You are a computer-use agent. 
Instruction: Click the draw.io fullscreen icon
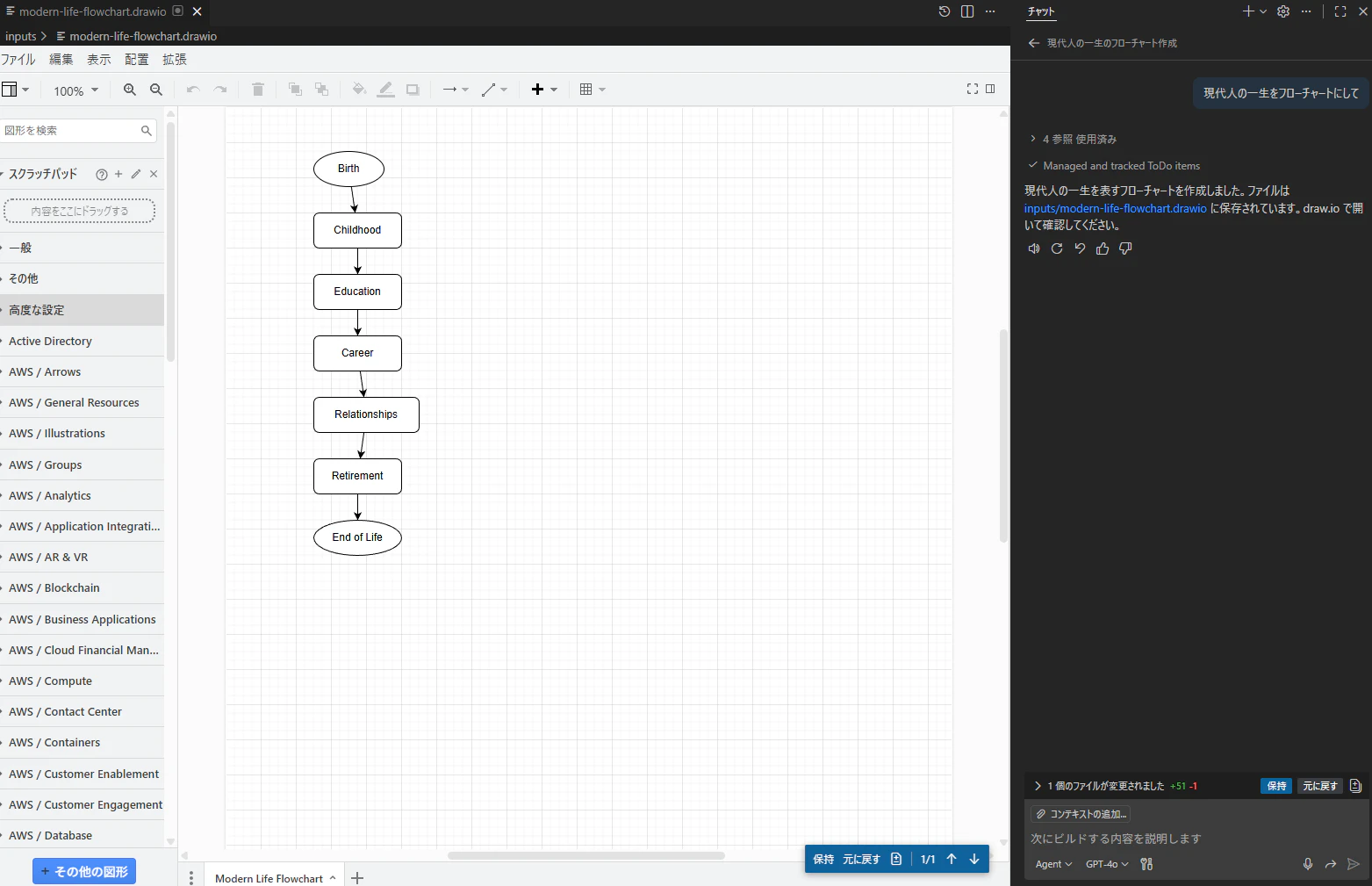[x=973, y=89]
